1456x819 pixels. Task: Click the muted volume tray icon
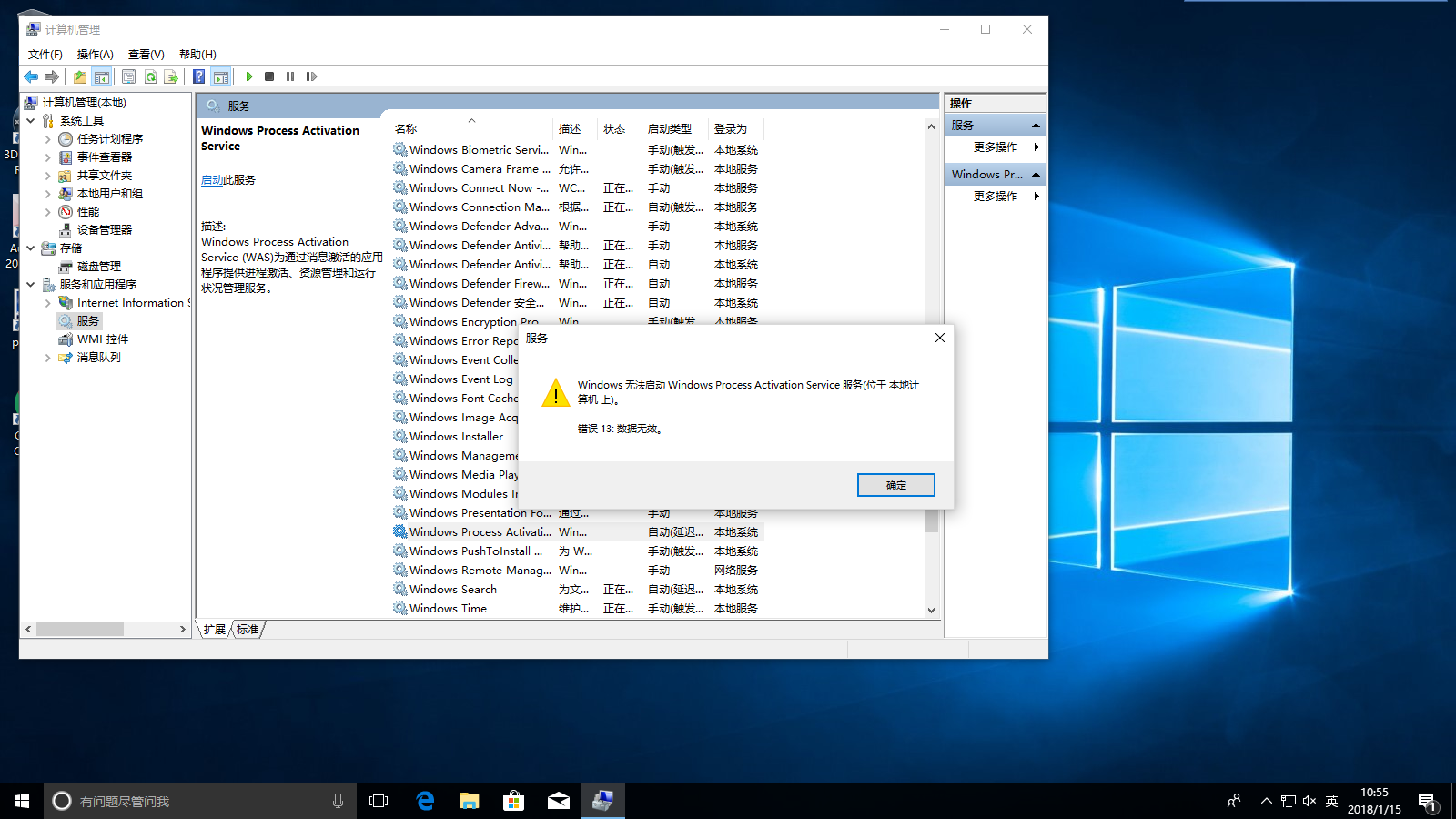(1309, 801)
